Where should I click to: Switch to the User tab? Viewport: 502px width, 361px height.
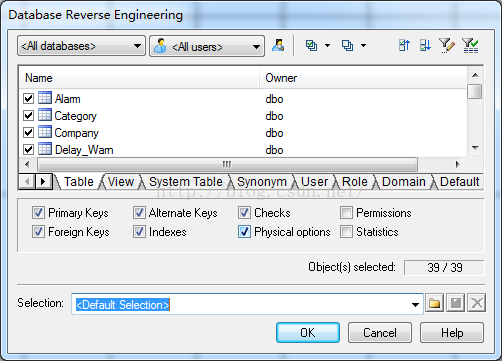314,182
